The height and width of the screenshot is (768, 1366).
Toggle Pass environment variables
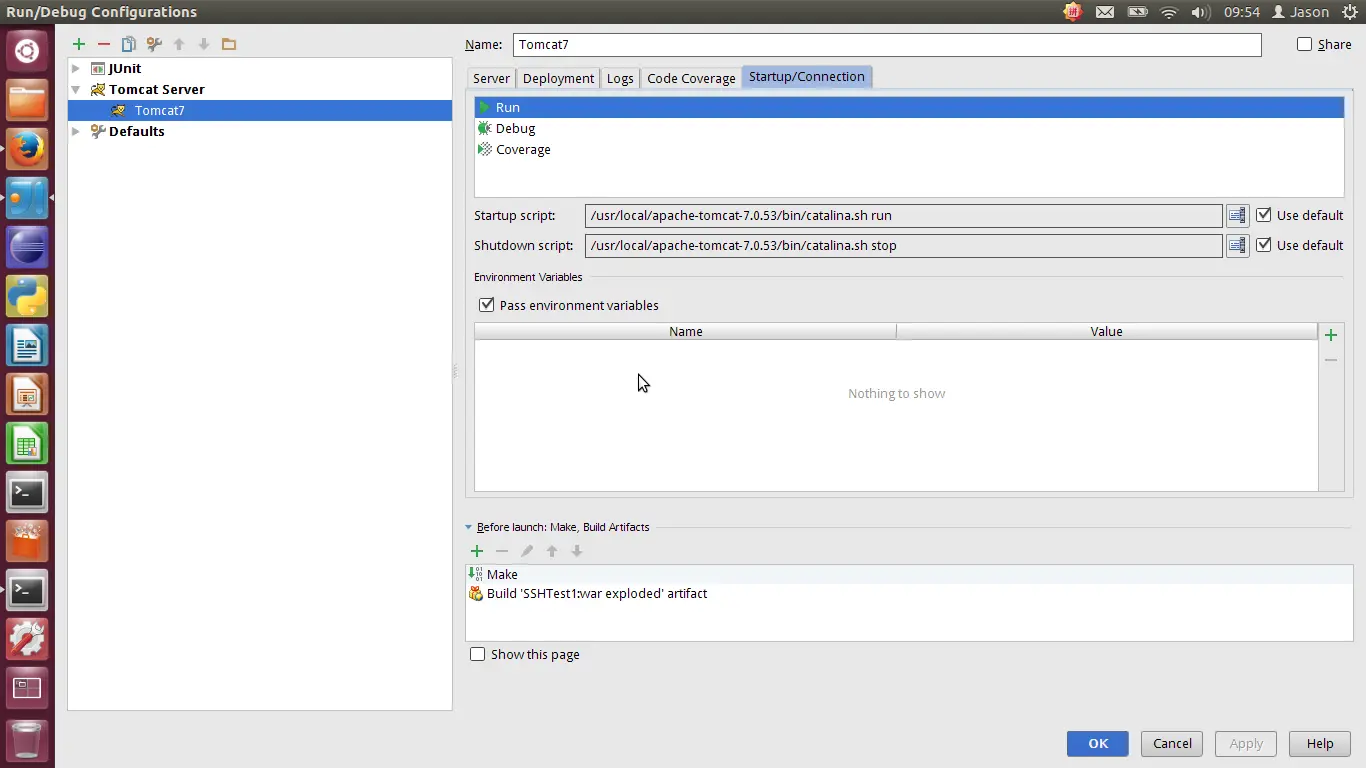(x=487, y=305)
